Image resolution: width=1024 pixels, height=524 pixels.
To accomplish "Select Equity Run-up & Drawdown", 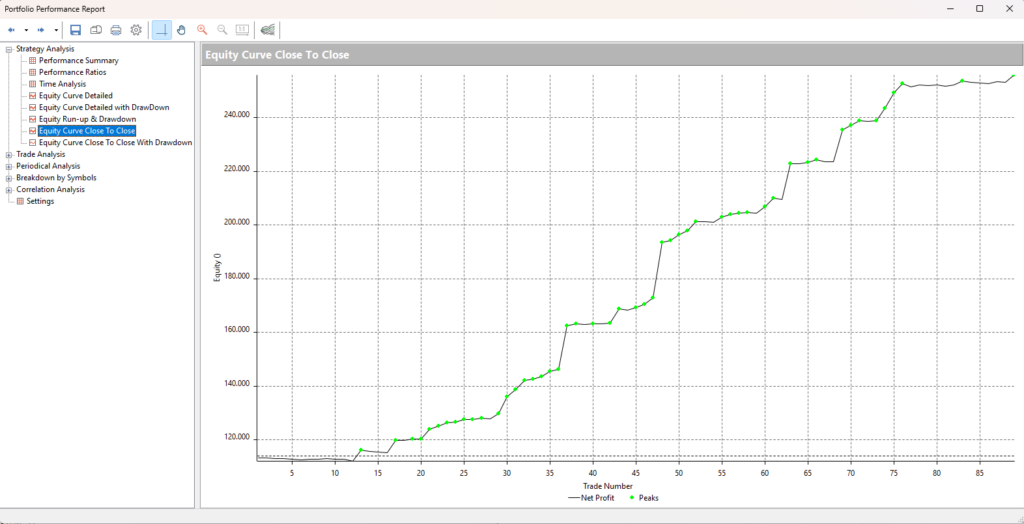I will click(x=87, y=119).
